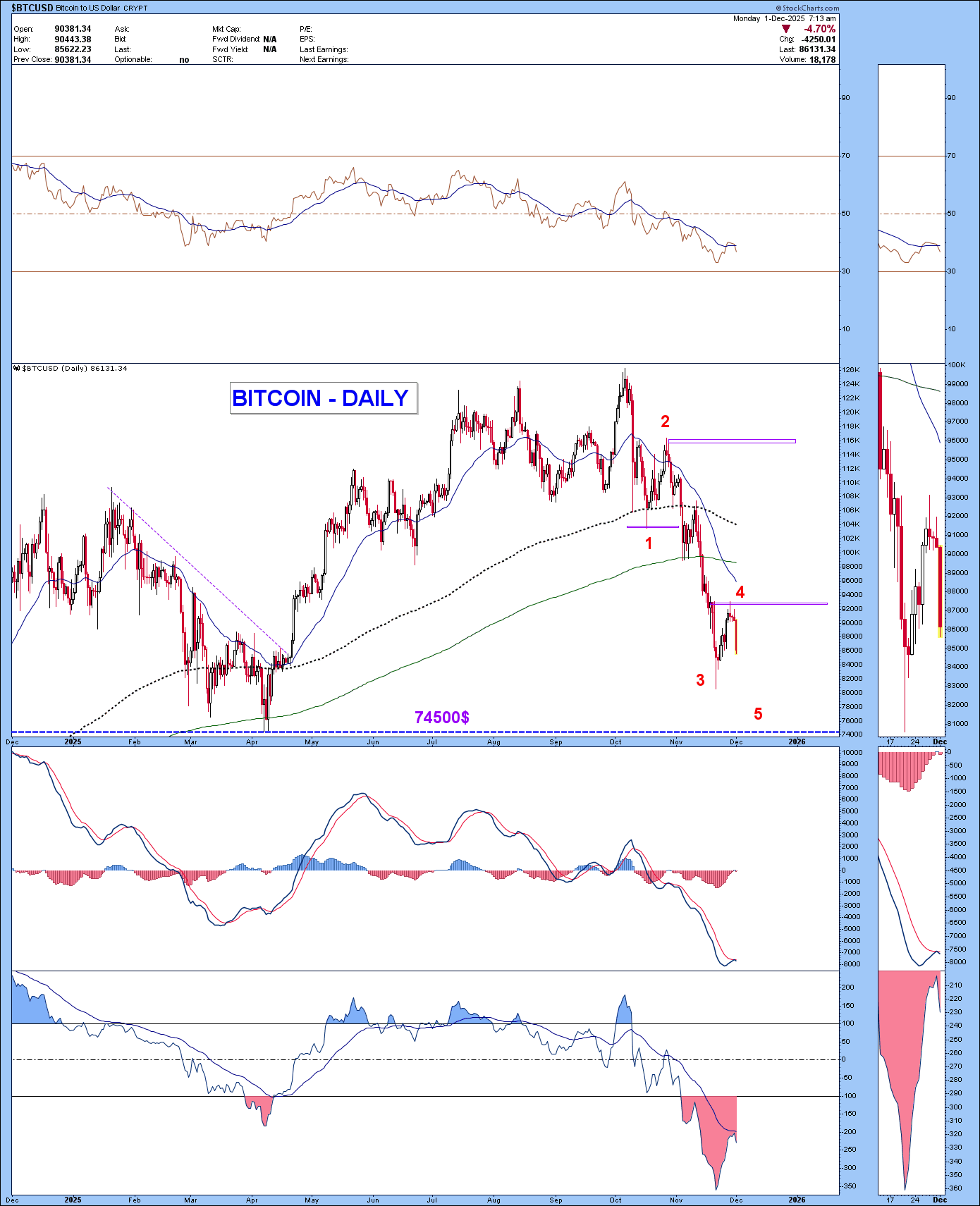Click the red wave label 2

click(665, 422)
